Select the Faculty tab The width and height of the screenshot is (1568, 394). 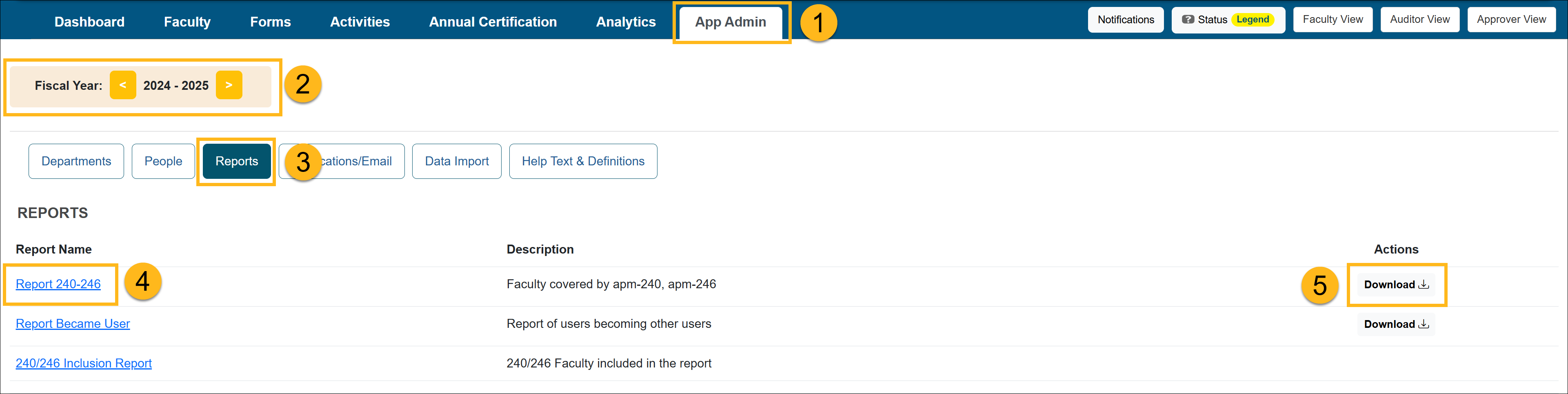(x=187, y=22)
